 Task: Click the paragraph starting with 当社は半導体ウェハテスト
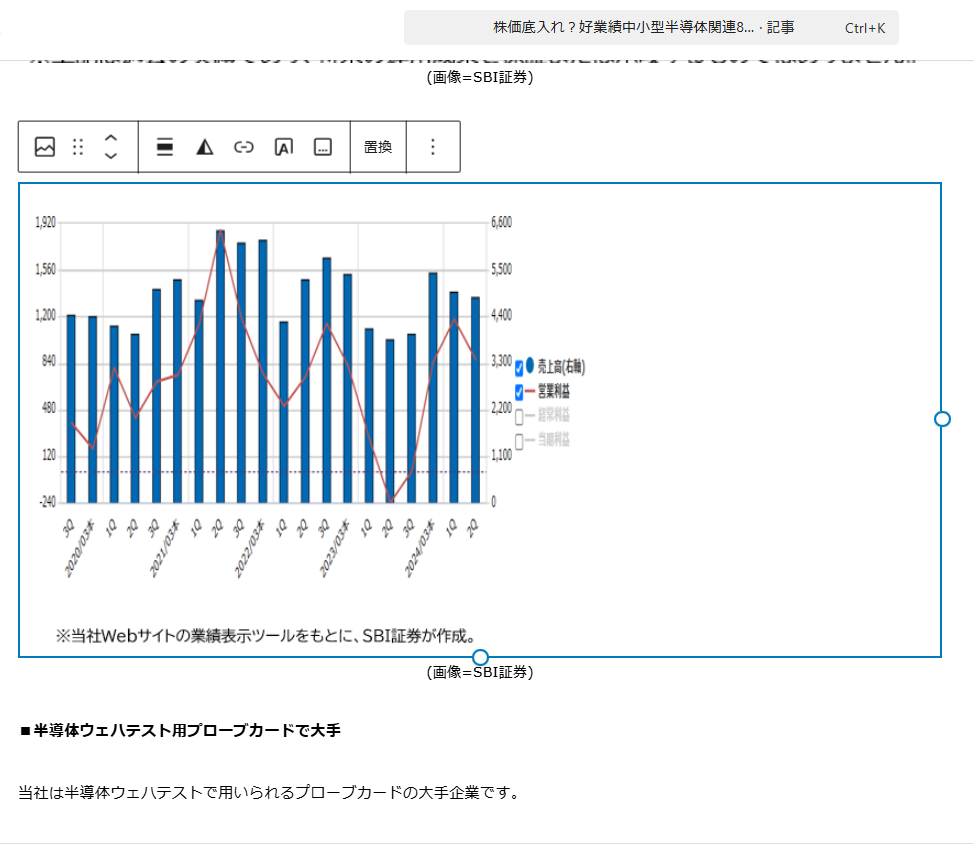(x=268, y=793)
